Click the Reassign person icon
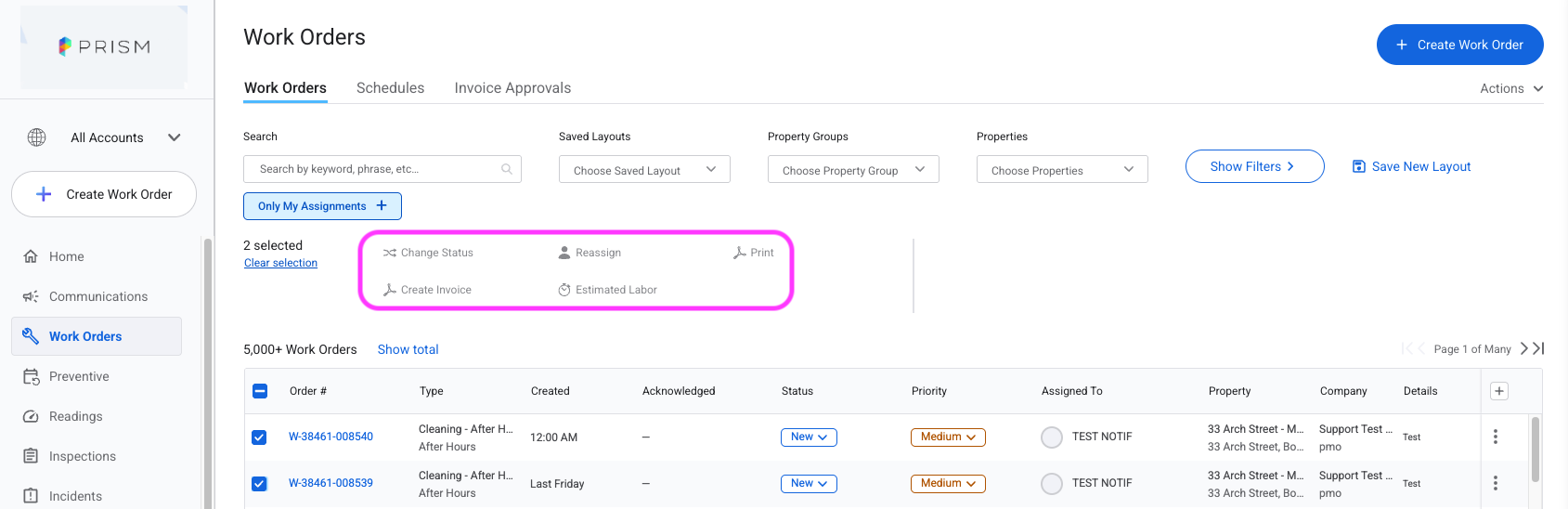Screen dimensions: 1568x509 pyautogui.click(x=564, y=253)
